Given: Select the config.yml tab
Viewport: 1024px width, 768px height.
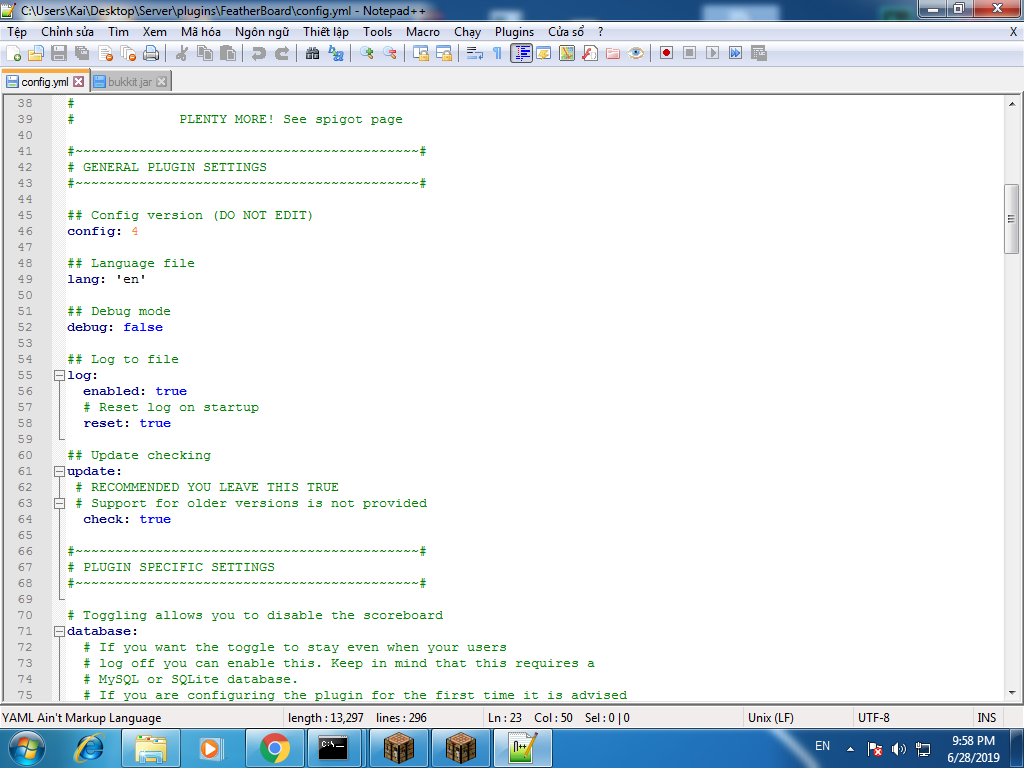Looking at the screenshot, I should point(44,82).
